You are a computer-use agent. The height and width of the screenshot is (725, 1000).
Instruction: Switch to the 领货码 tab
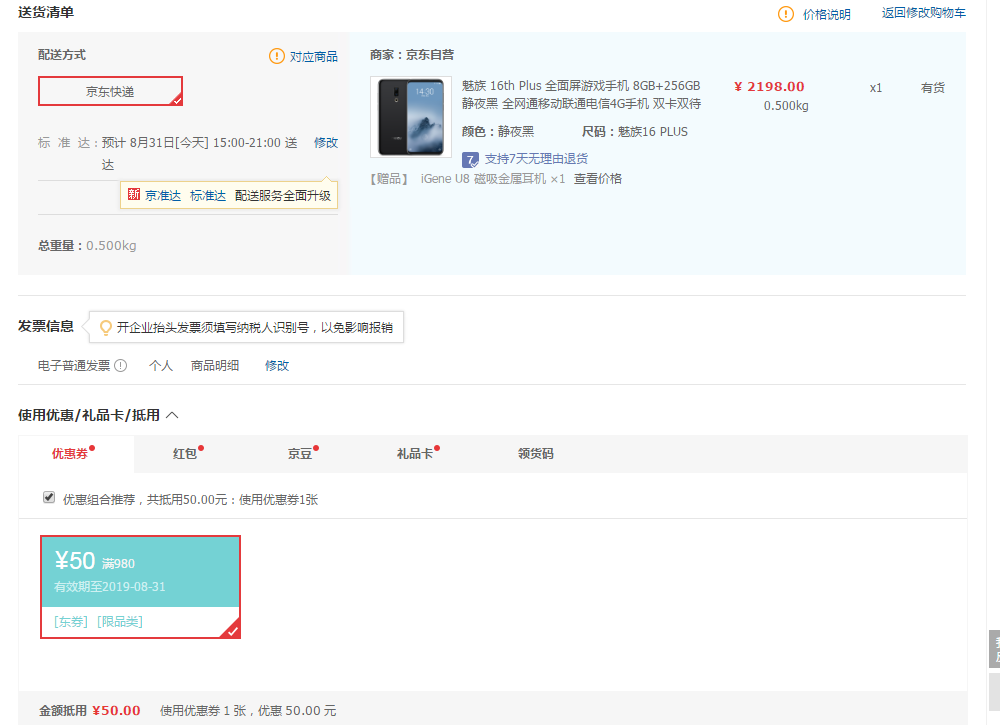tap(536, 453)
